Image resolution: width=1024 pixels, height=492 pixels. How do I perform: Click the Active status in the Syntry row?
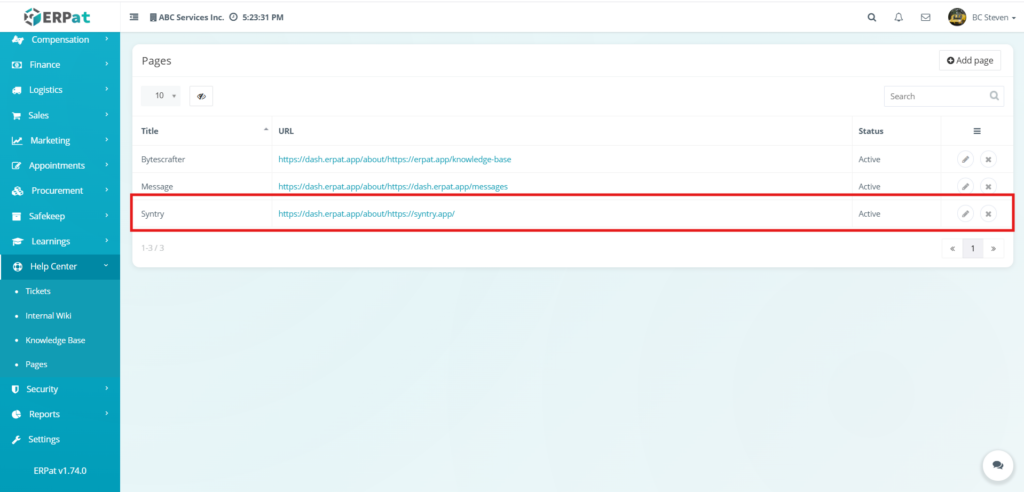tap(869, 214)
